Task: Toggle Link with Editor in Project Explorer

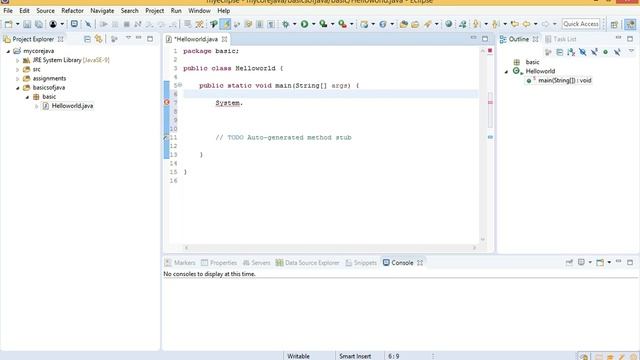Action: point(98,39)
